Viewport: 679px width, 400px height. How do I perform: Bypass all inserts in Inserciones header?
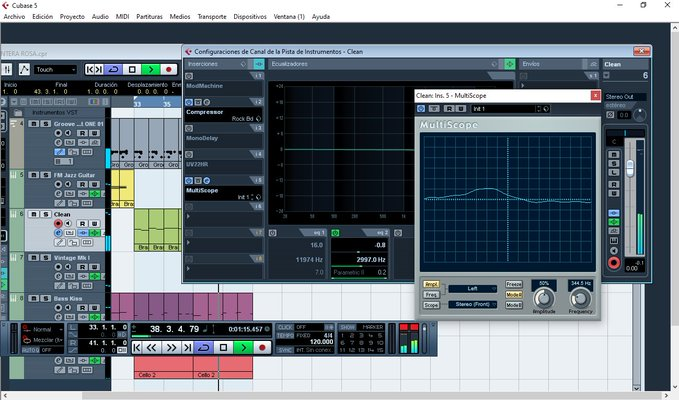(259, 64)
